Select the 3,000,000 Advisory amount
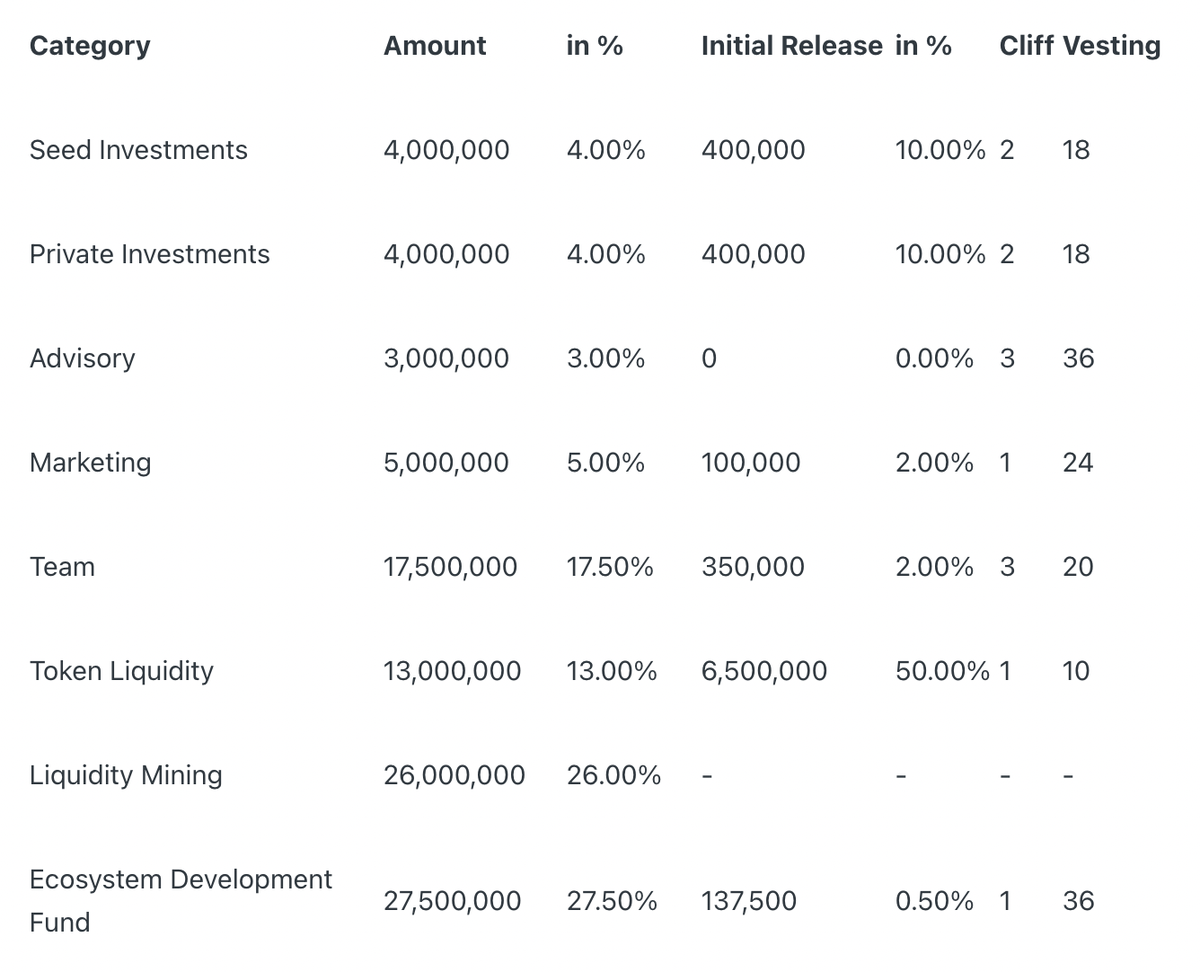The width and height of the screenshot is (1200, 972). click(446, 358)
